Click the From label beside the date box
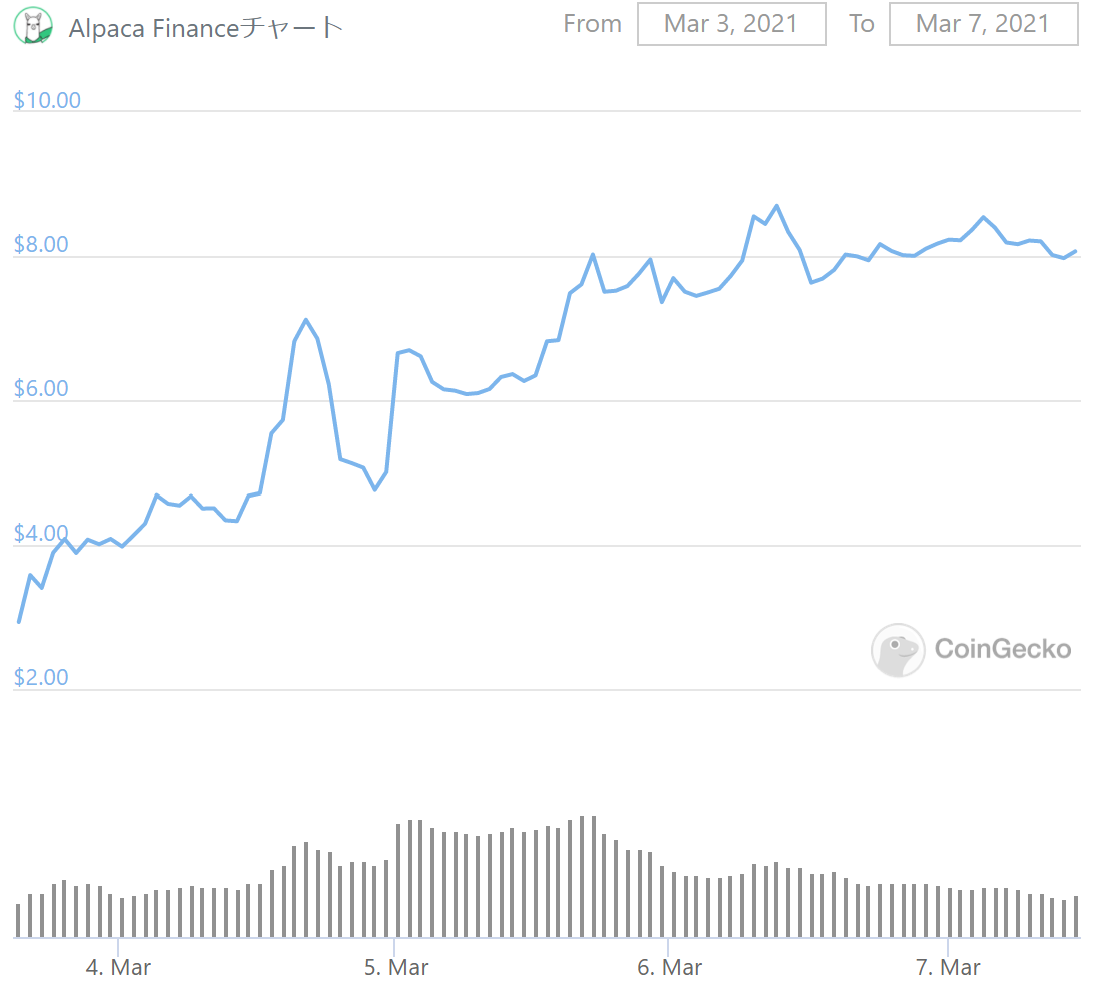The image size is (1098, 986). (592, 24)
